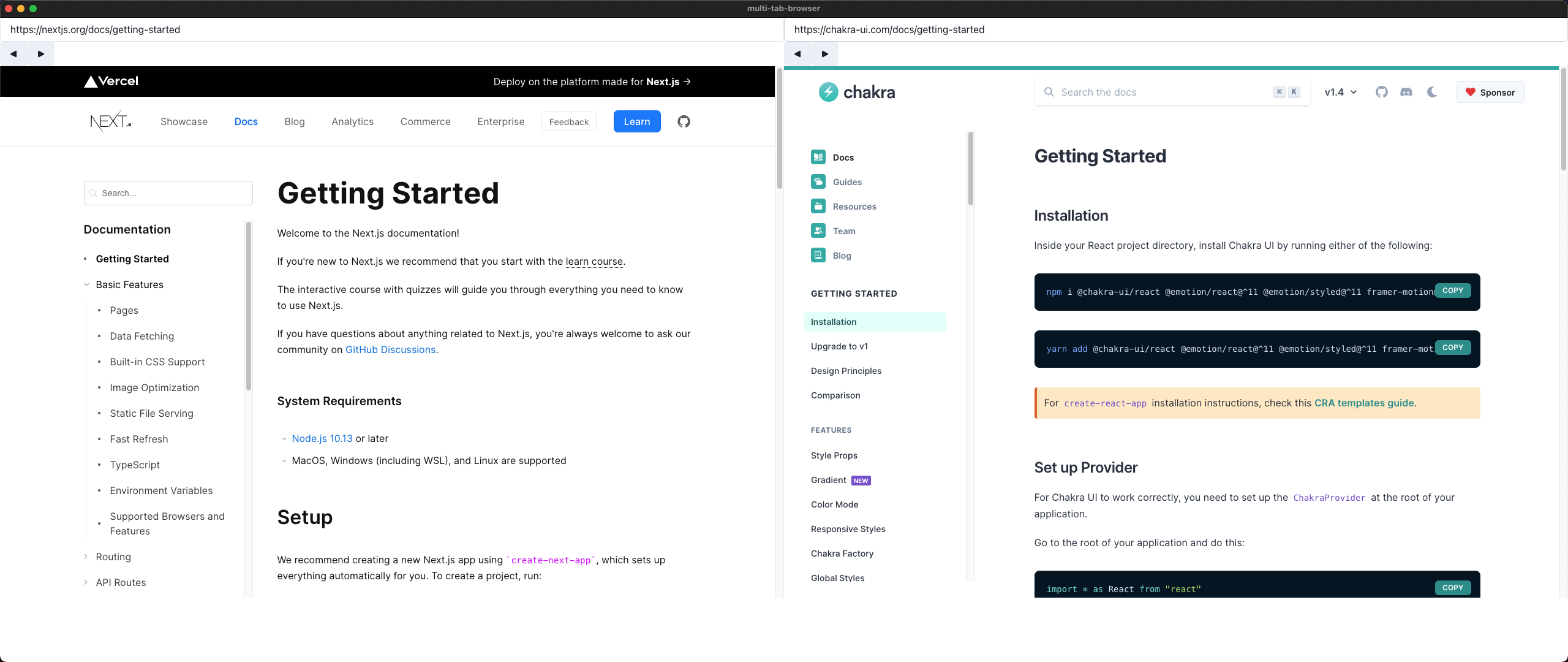Open the Next.js GitHub icon
The height and width of the screenshot is (662, 1568).
click(x=684, y=121)
